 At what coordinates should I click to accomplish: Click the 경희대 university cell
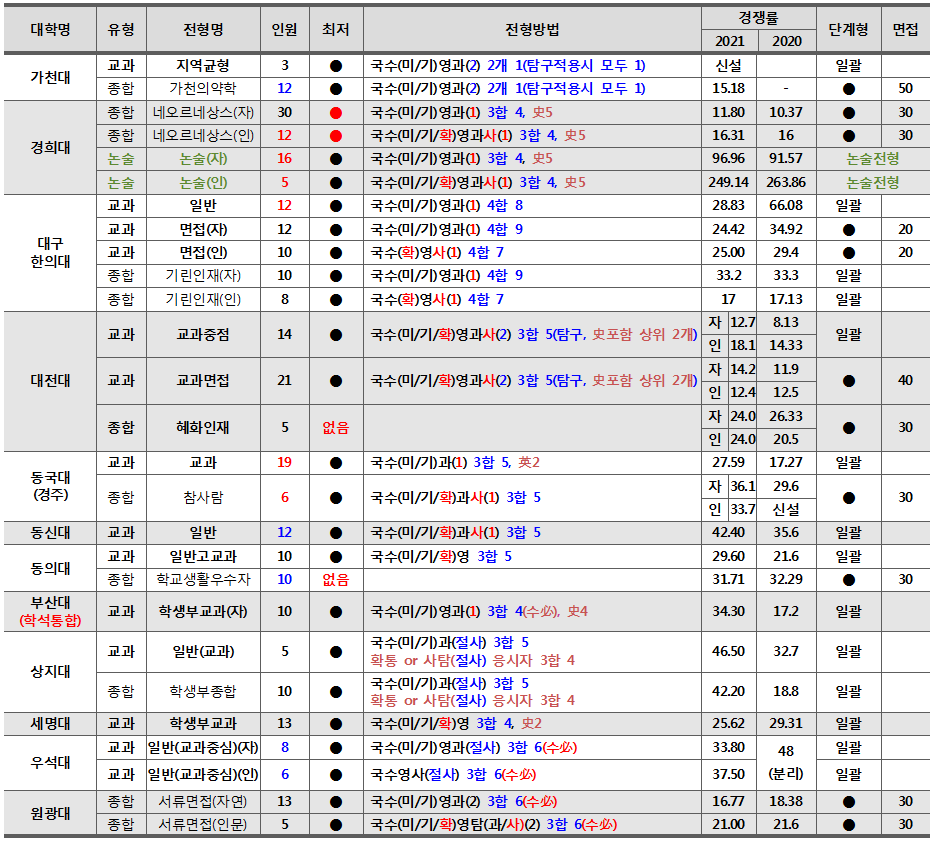pyautogui.click(x=50, y=147)
